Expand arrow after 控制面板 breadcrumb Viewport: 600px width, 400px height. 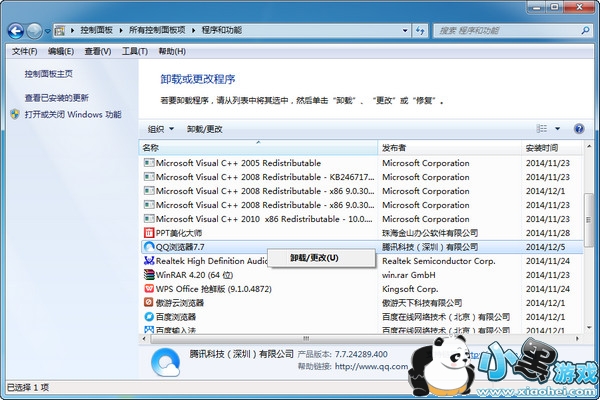pos(121,30)
